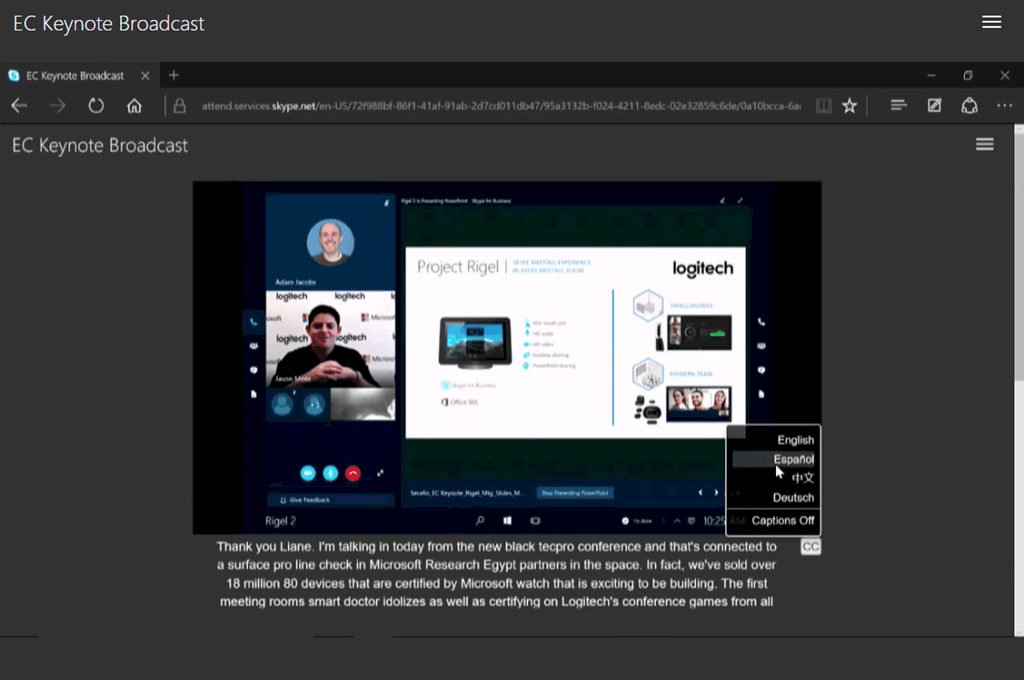The width and height of the screenshot is (1024, 680).
Task: Open a new browser tab
Action: 173,75
